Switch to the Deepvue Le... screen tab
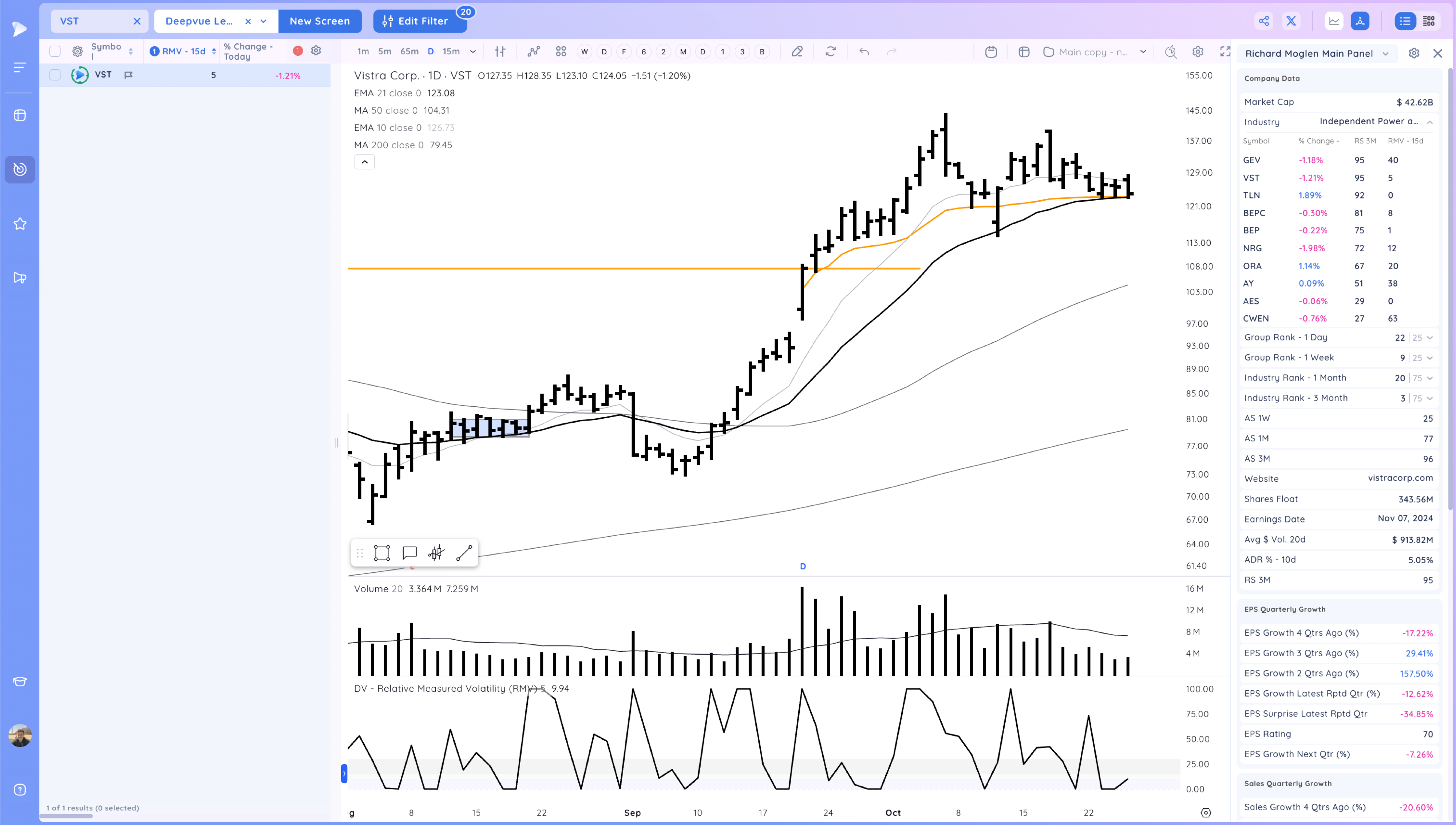 199,21
